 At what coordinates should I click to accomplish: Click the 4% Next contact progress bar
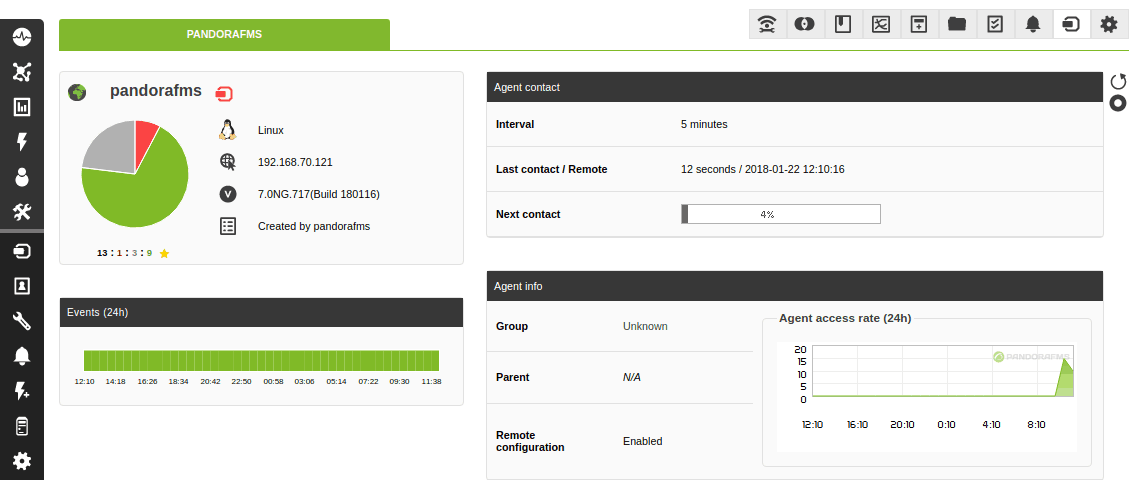coord(781,214)
